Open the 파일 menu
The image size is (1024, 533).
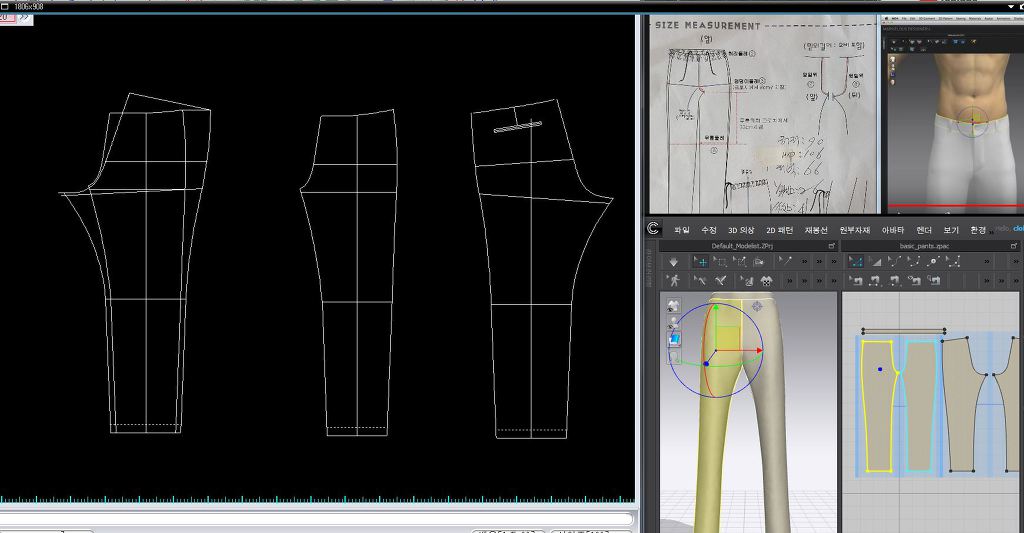click(682, 230)
